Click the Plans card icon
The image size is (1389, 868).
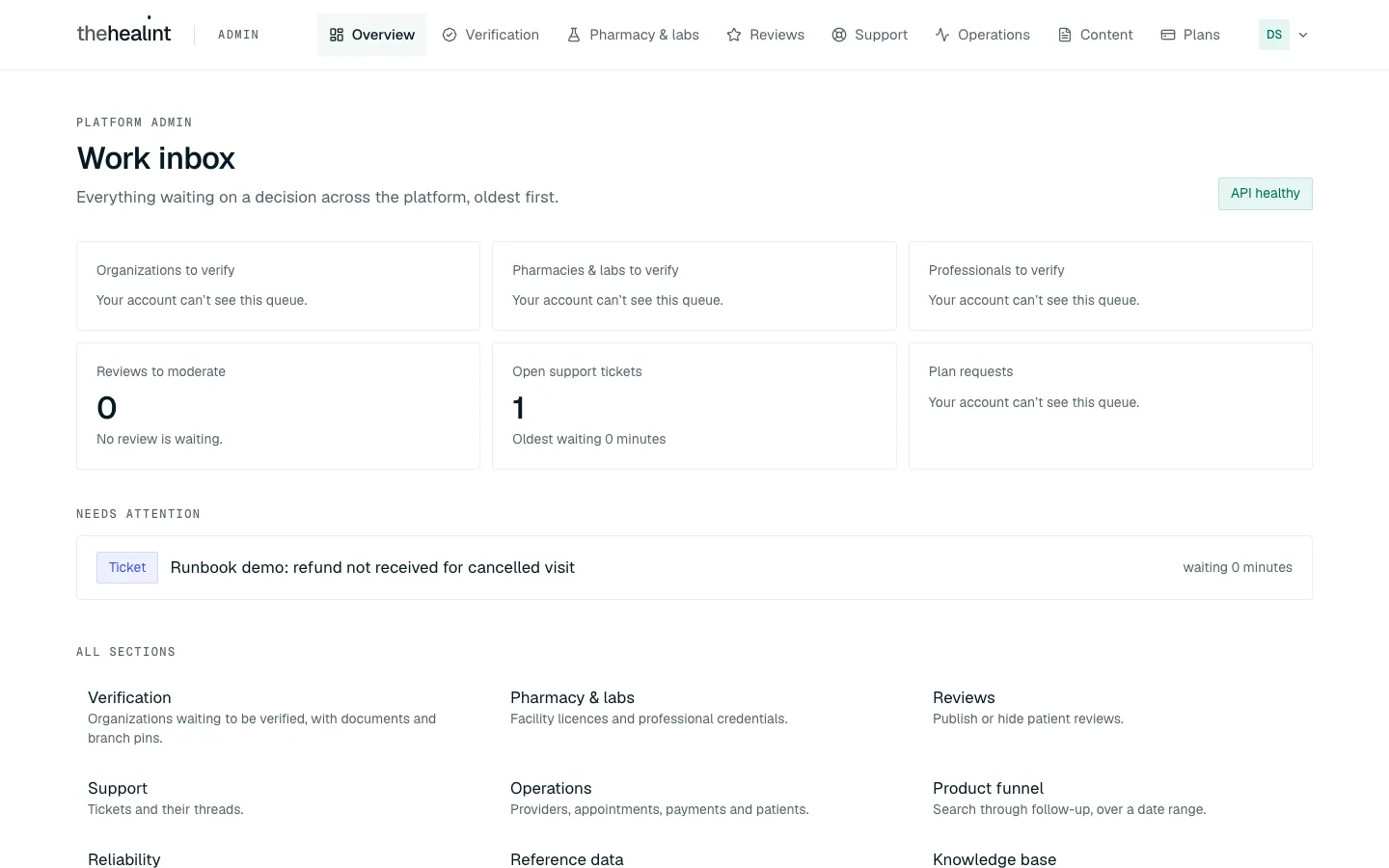point(1168,35)
